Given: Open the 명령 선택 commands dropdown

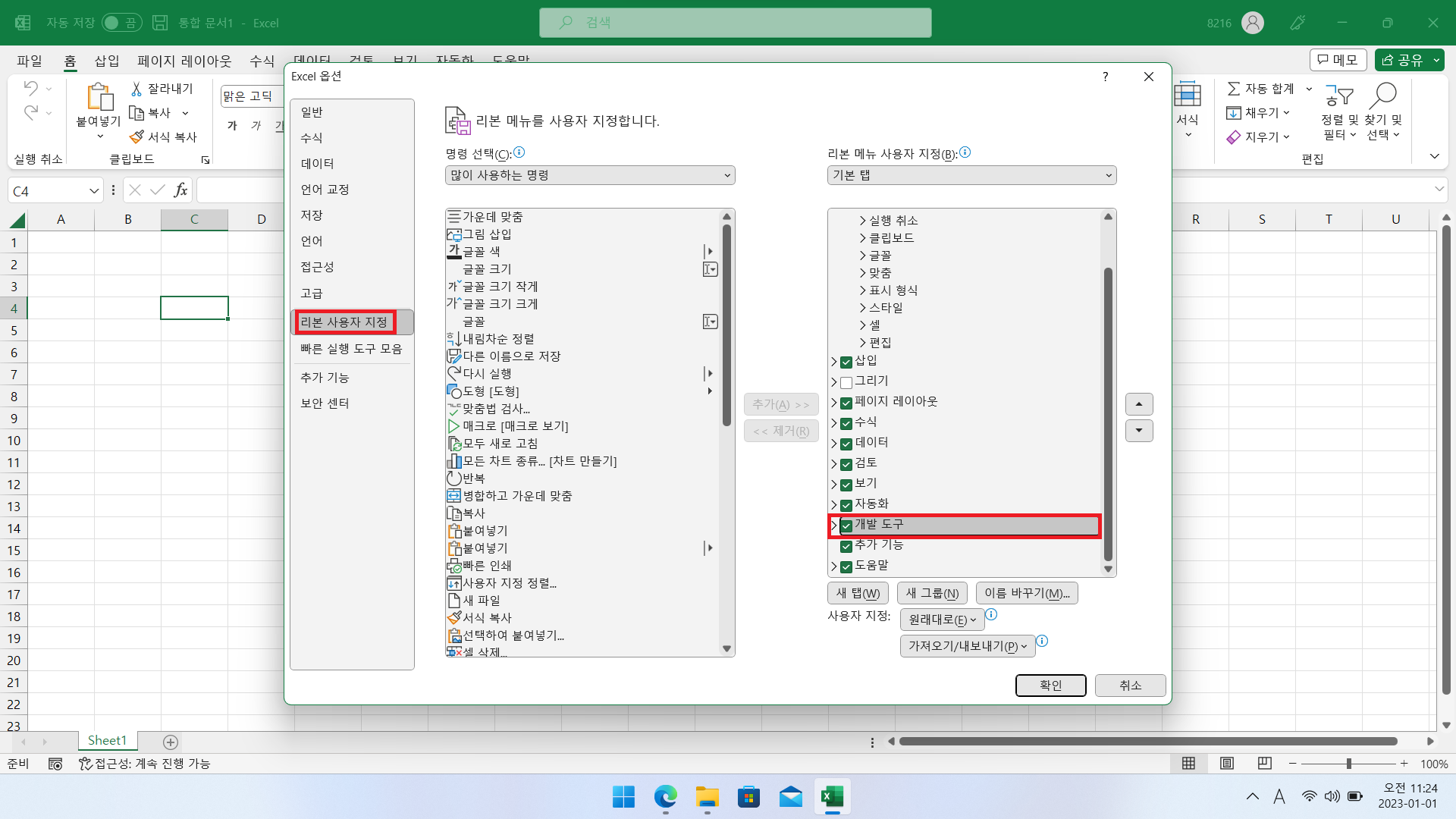Looking at the screenshot, I should pyautogui.click(x=589, y=175).
